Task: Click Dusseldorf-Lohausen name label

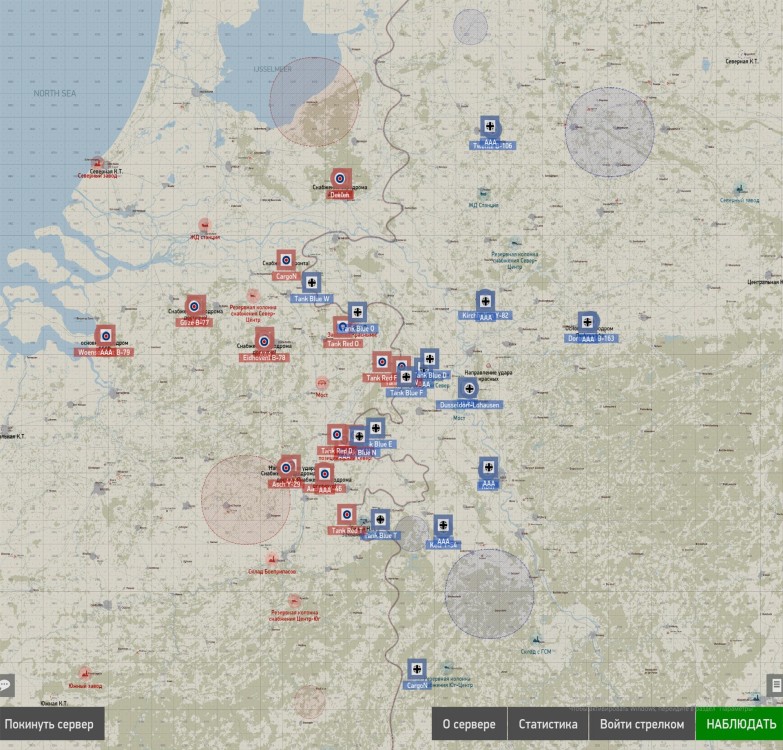Action: [x=469, y=405]
